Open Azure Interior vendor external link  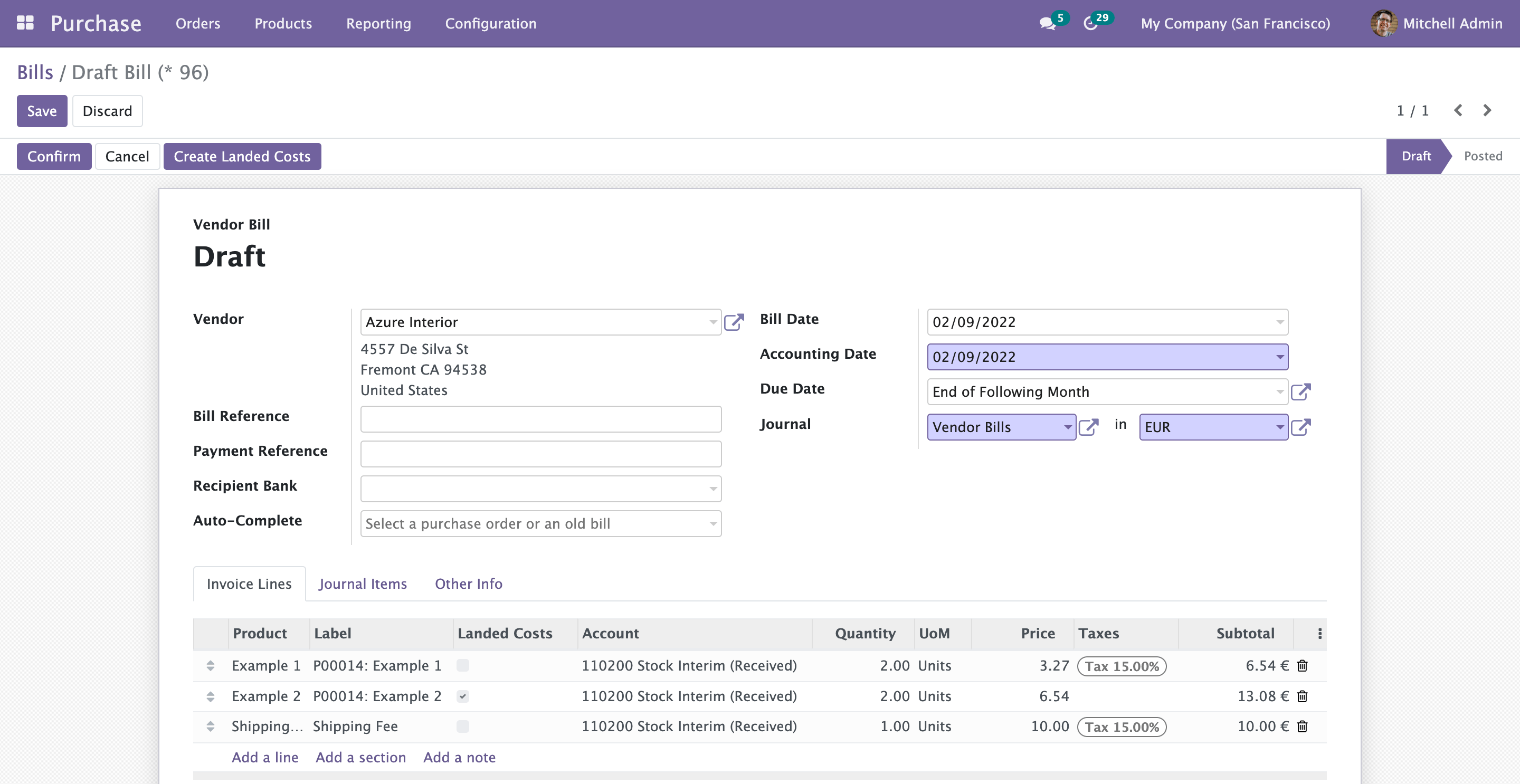click(x=734, y=322)
